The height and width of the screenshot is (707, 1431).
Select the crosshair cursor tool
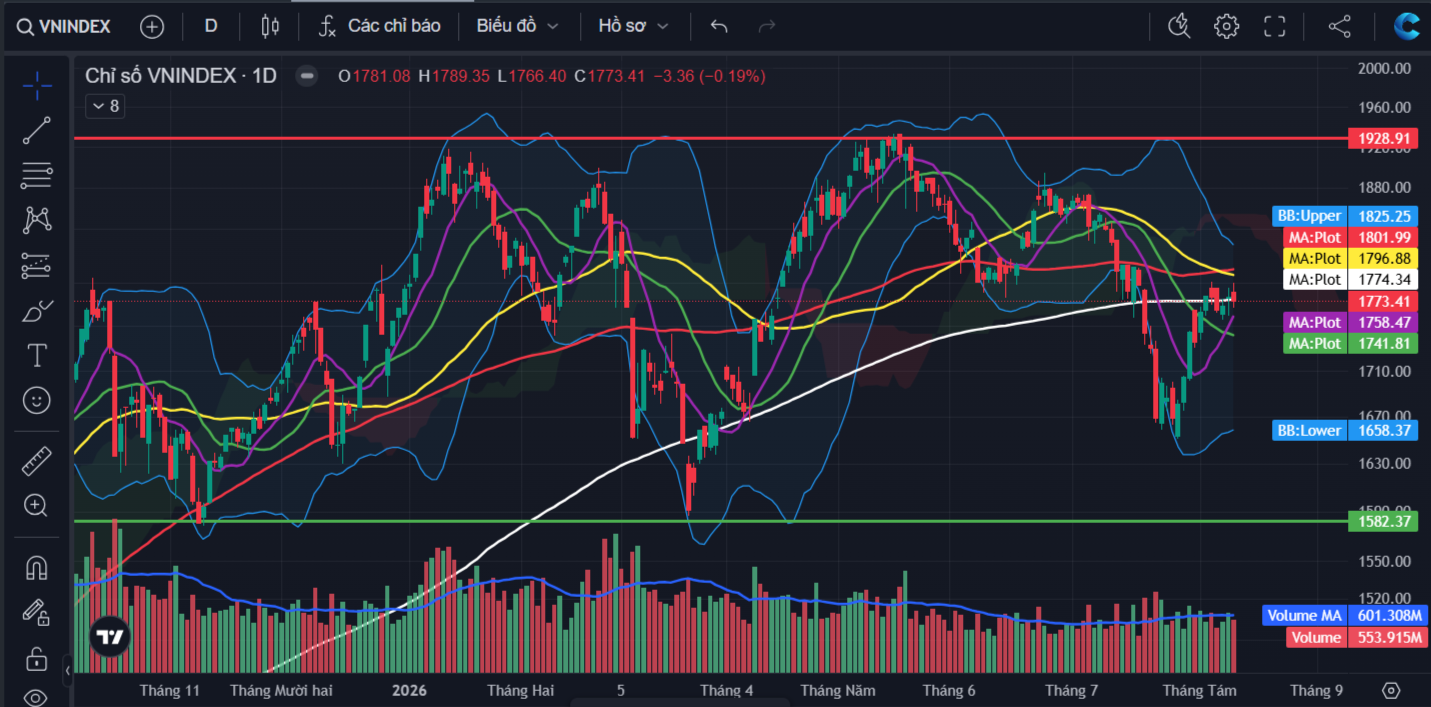37,85
